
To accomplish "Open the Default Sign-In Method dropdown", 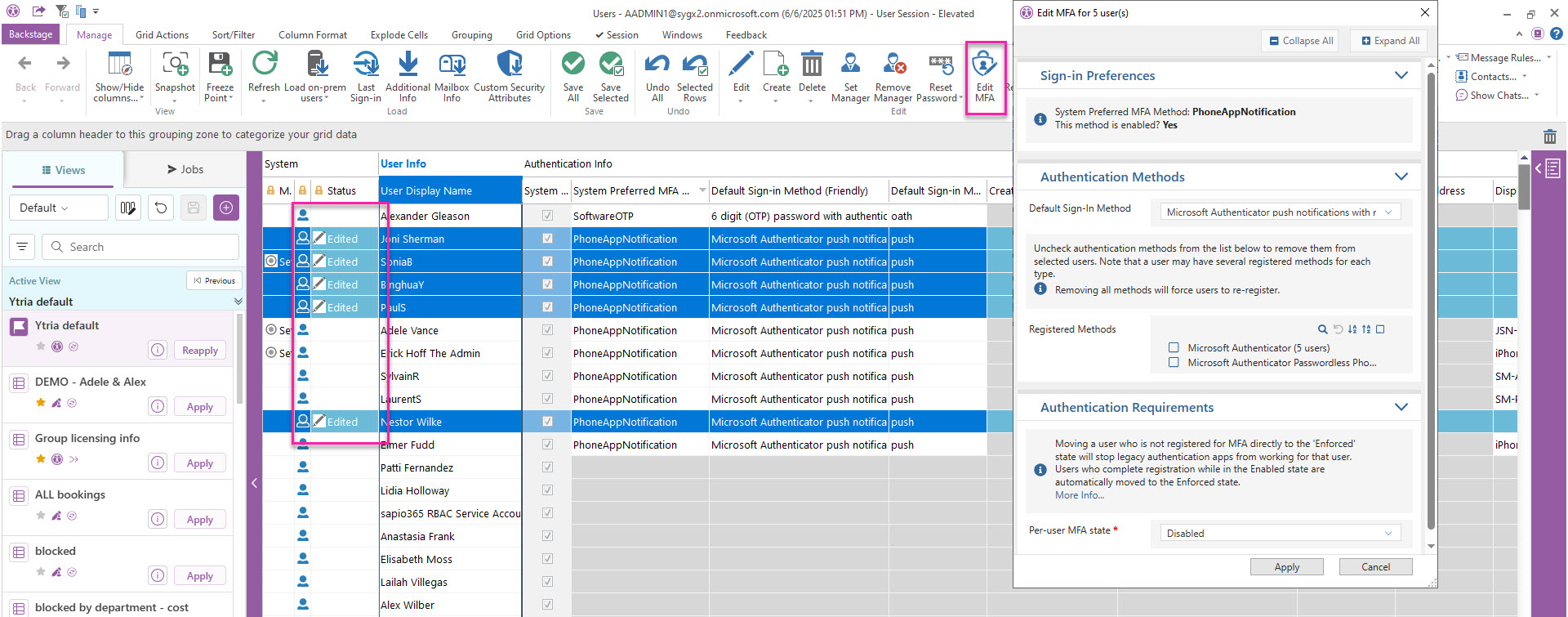I will point(1280,212).
